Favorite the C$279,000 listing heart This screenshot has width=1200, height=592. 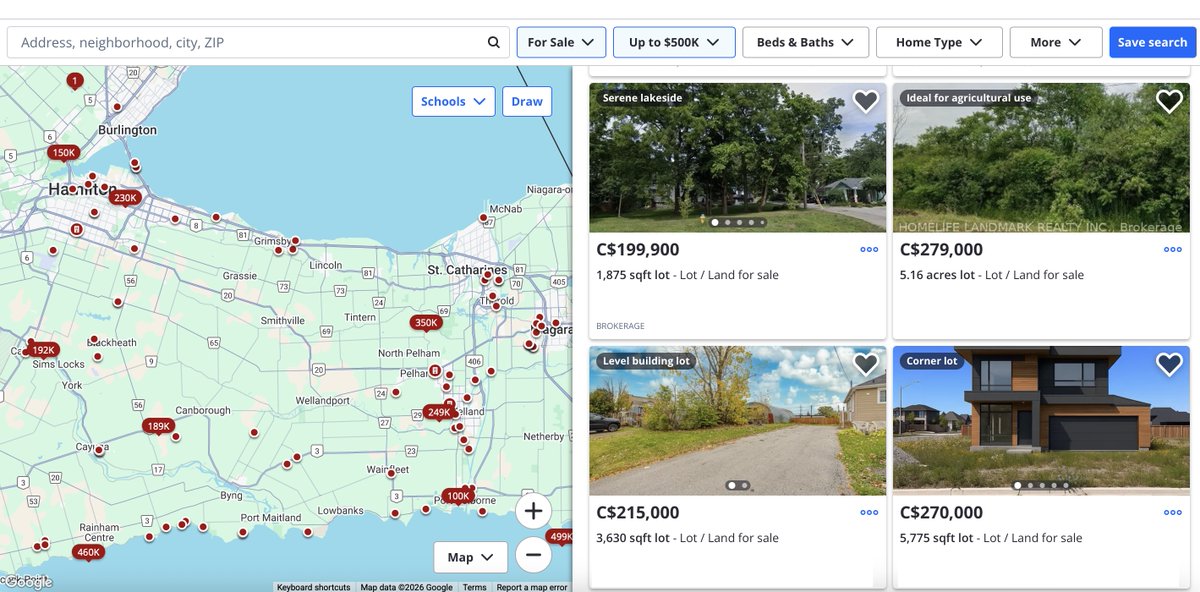[x=1169, y=101]
